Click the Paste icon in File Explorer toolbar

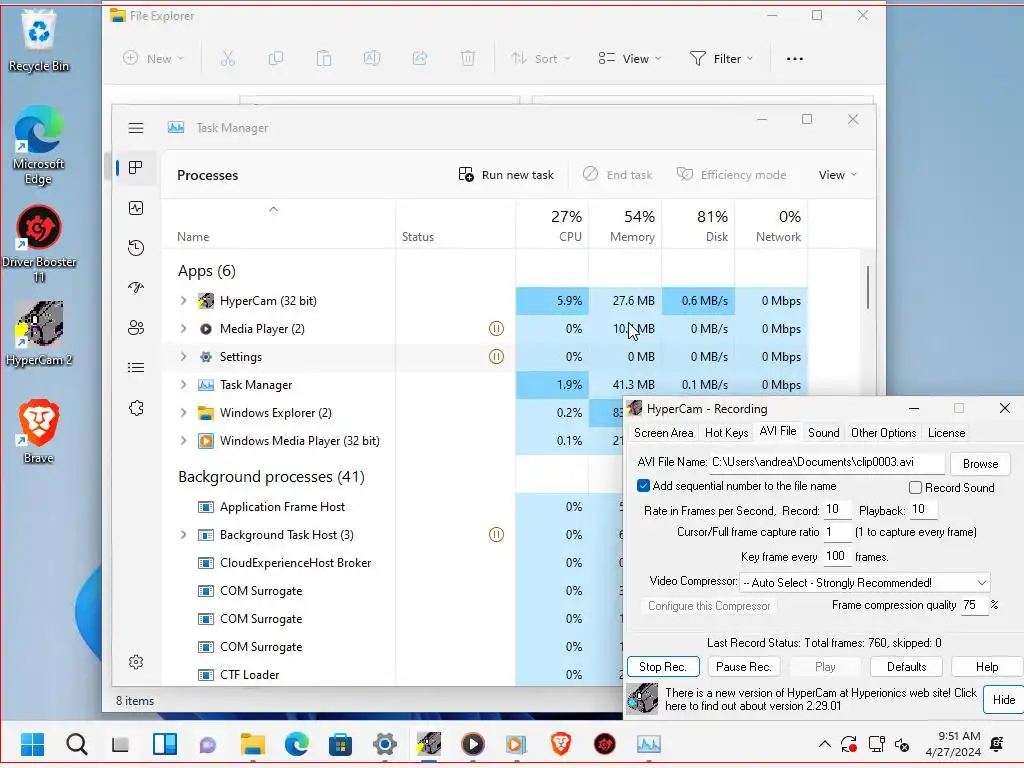click(324, 59)
